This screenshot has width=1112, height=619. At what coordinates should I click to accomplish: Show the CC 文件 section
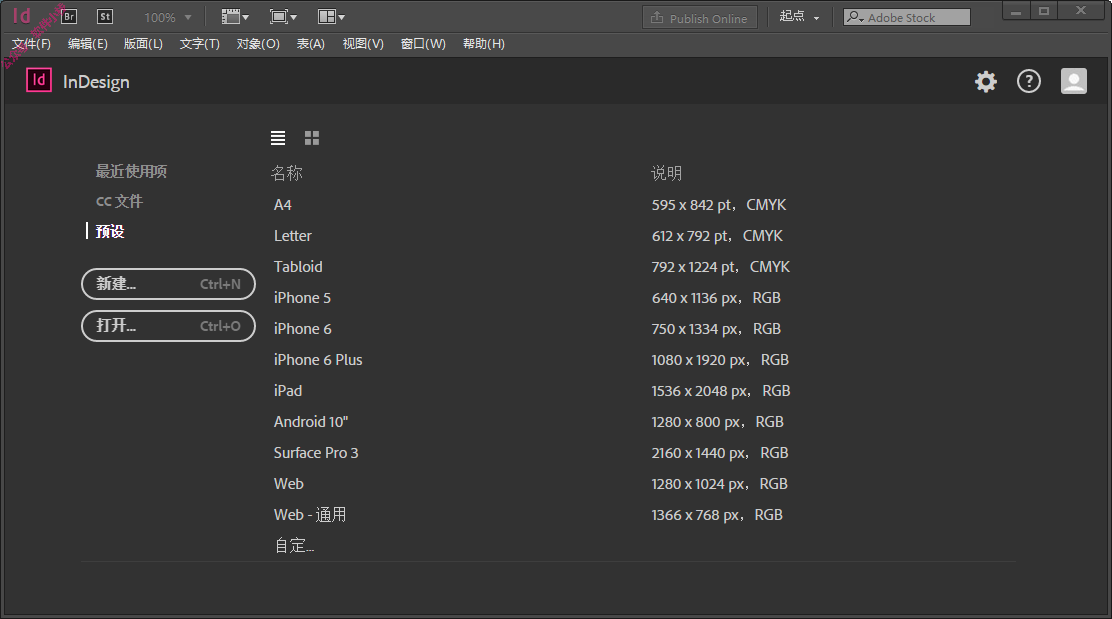pos(119,201)
